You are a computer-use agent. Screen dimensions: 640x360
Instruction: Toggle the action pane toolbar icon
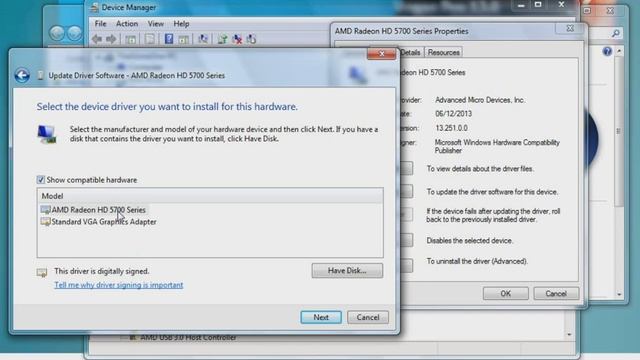[x=184, y=39]
